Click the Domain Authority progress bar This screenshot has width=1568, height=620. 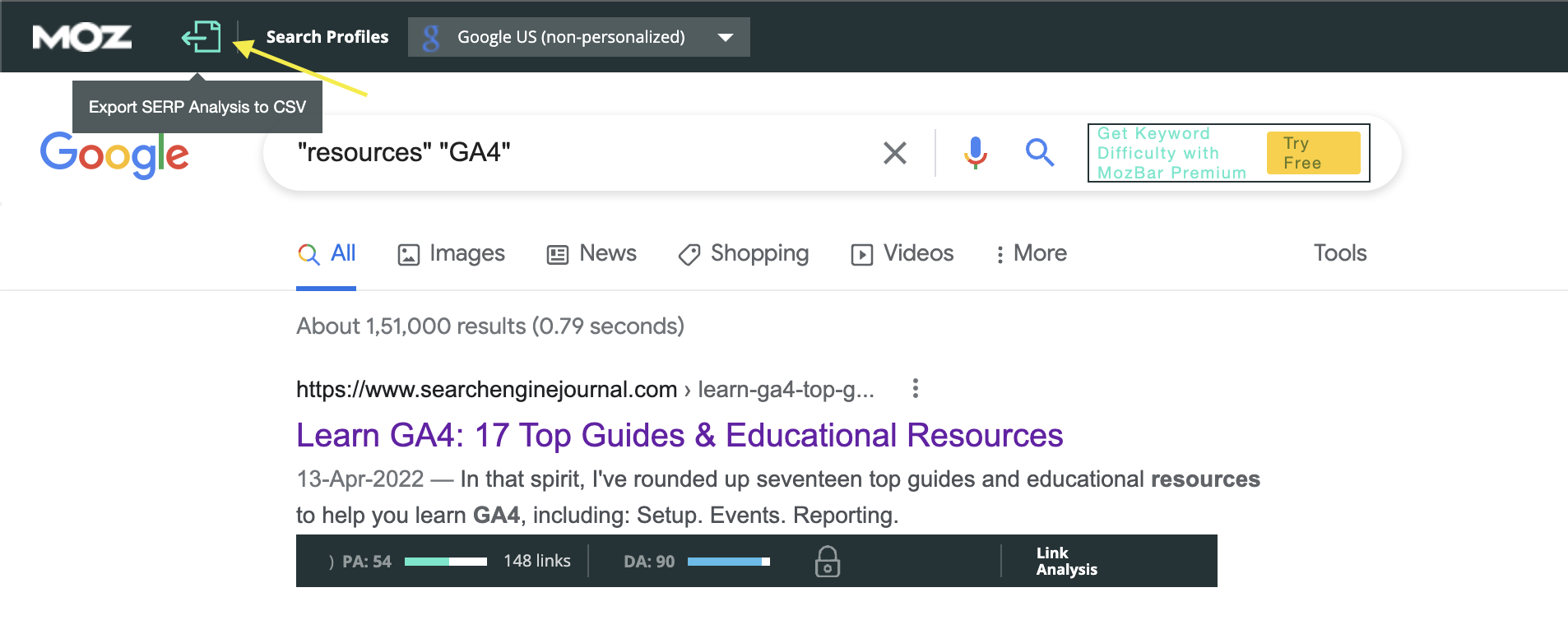pos(729,562)
